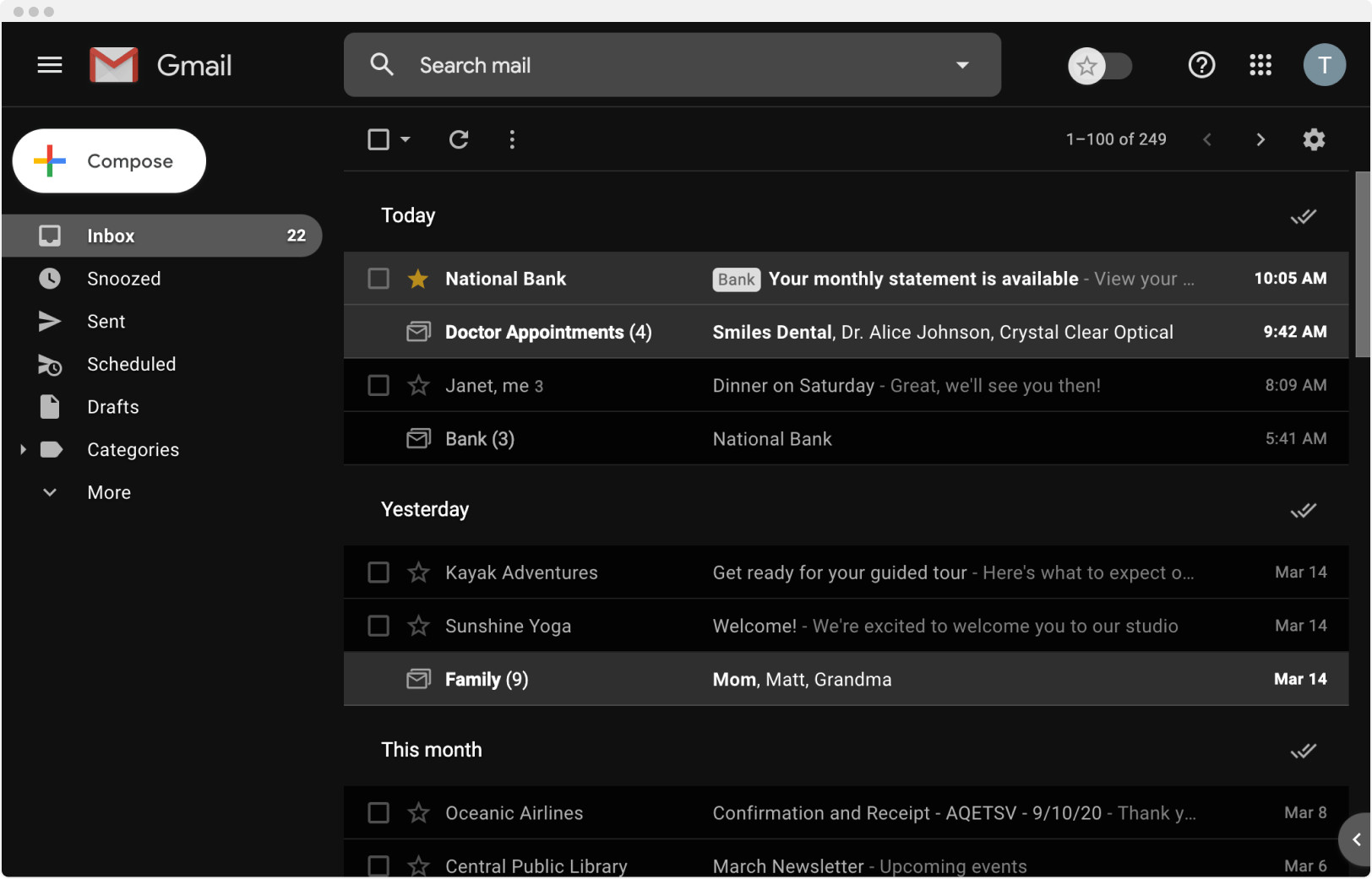Open the More options three-dot menu

point(512,139)
